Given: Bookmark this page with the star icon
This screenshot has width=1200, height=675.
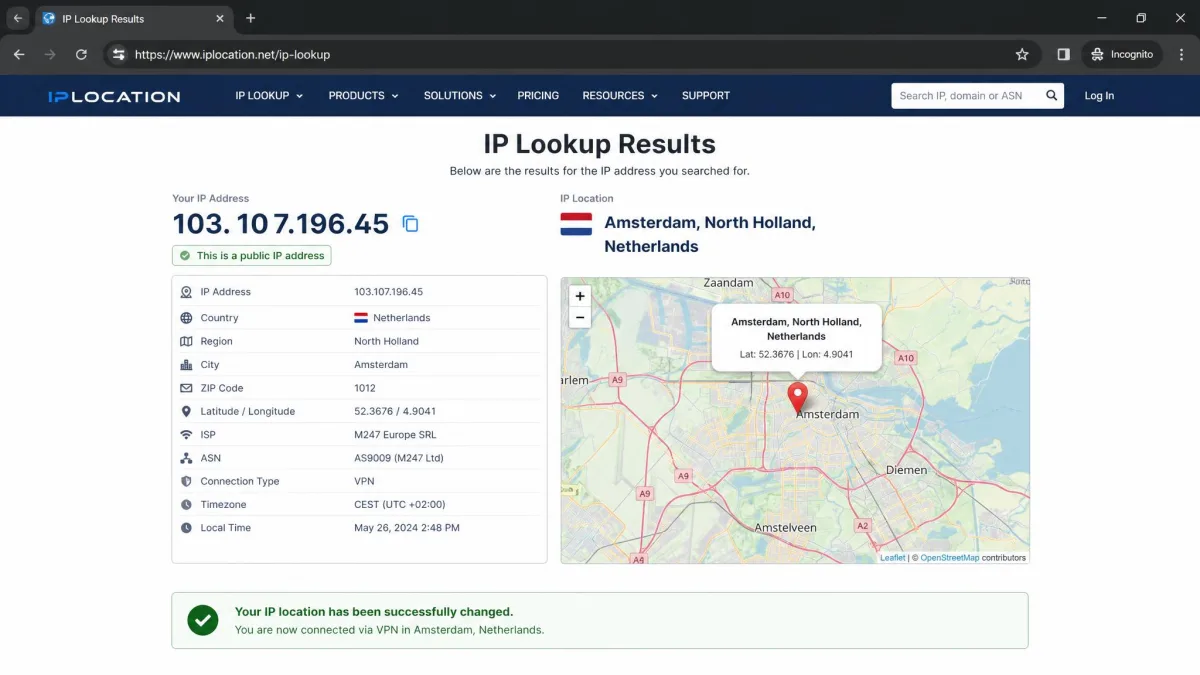Looking at the screenshot, I should click(x=1022, y=54).
